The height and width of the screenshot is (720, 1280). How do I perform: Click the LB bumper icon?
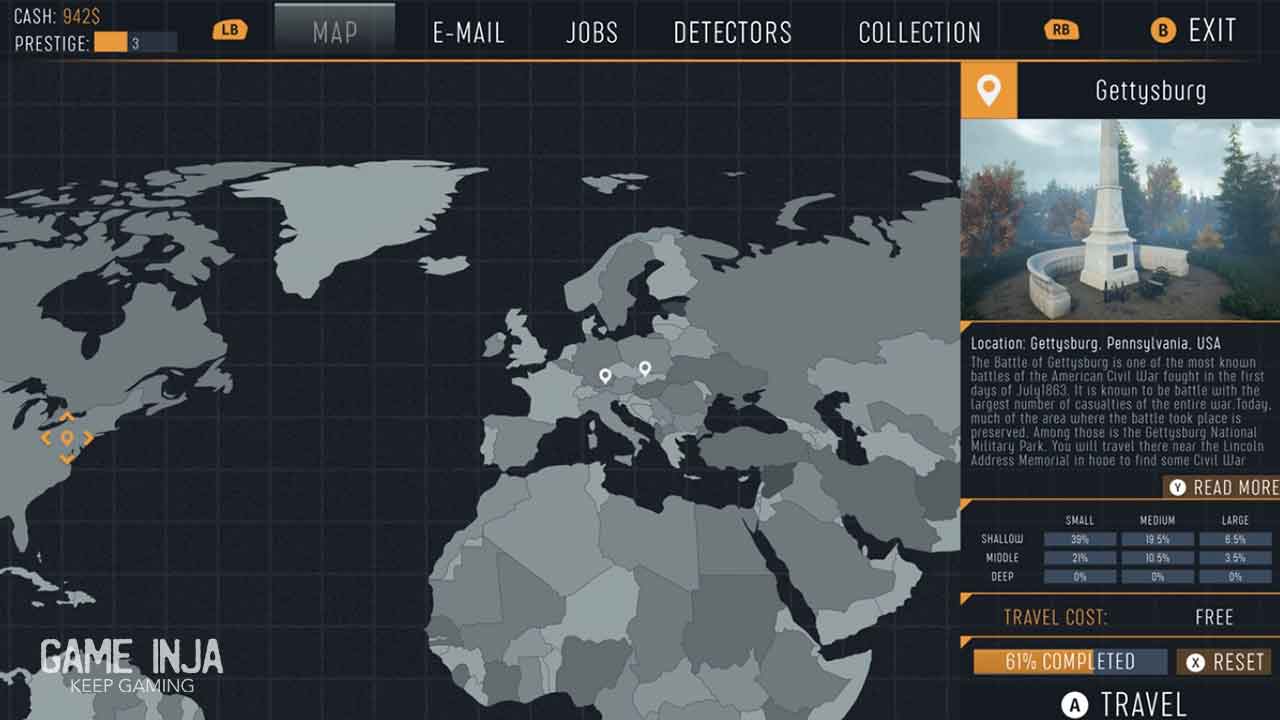point(230,30)
